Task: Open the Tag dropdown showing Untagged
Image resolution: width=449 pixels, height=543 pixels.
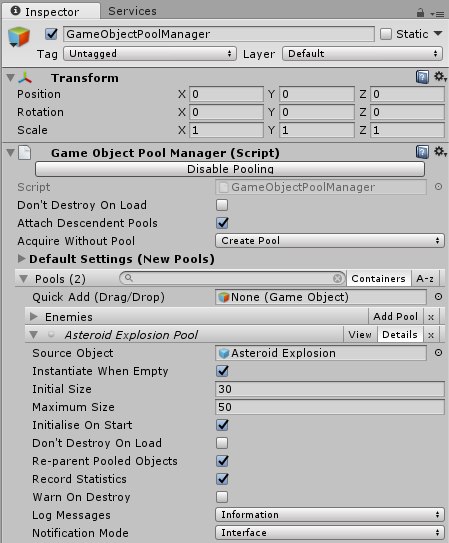Action: [x=150, y=54]
